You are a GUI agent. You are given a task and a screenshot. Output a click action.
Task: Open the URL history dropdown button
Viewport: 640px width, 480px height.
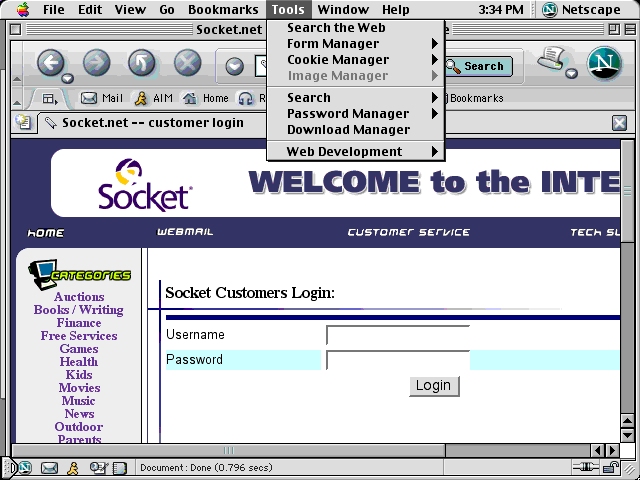[234, 67]
